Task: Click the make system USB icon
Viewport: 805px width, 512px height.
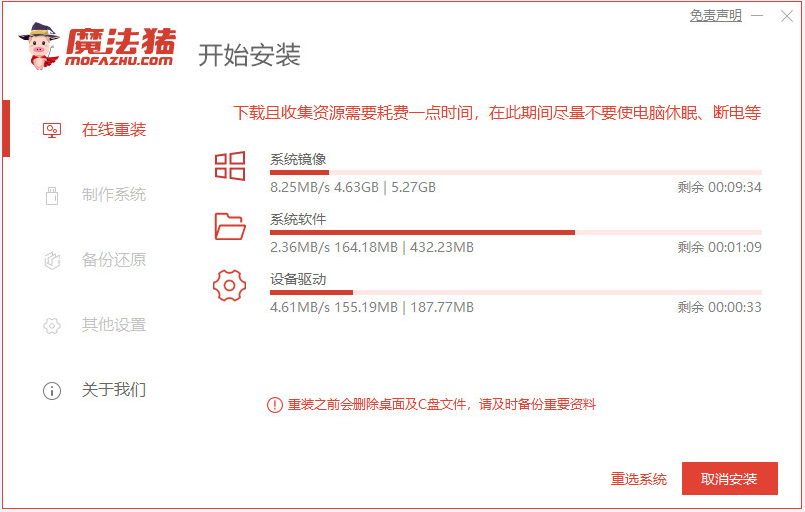Action: pos(52,195)
